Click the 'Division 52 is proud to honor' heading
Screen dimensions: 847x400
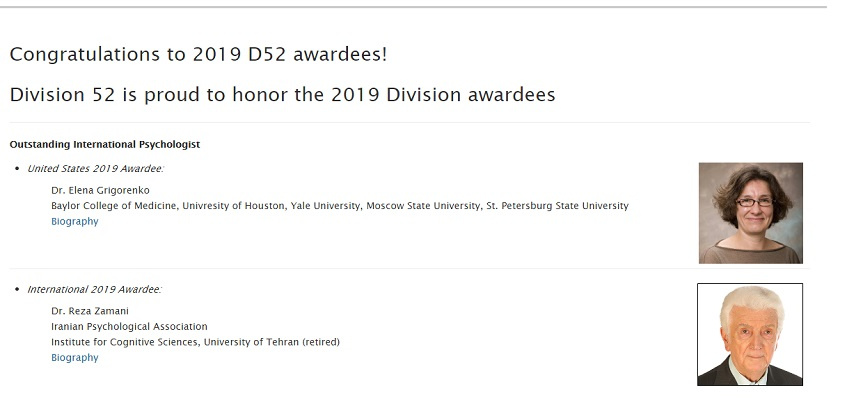[x=283, y=95]
